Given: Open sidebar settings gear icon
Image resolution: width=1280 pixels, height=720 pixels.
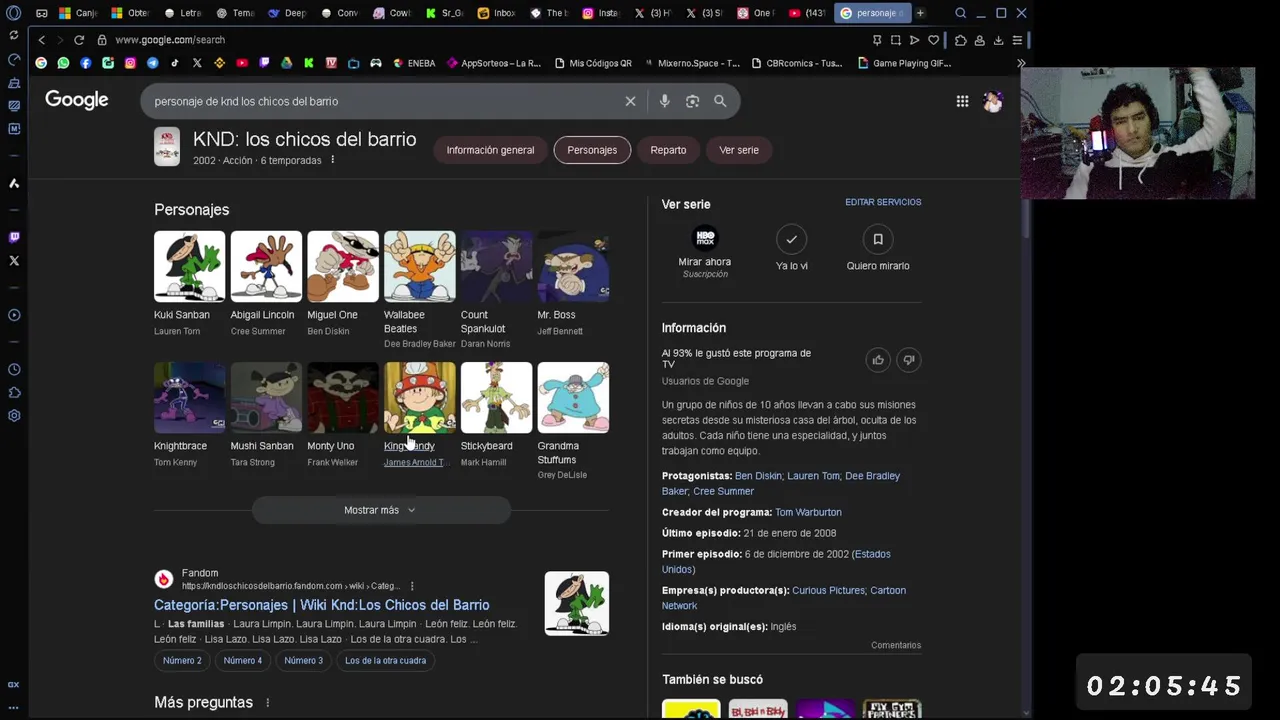Looking at the screenshot, I should (14, 416).
